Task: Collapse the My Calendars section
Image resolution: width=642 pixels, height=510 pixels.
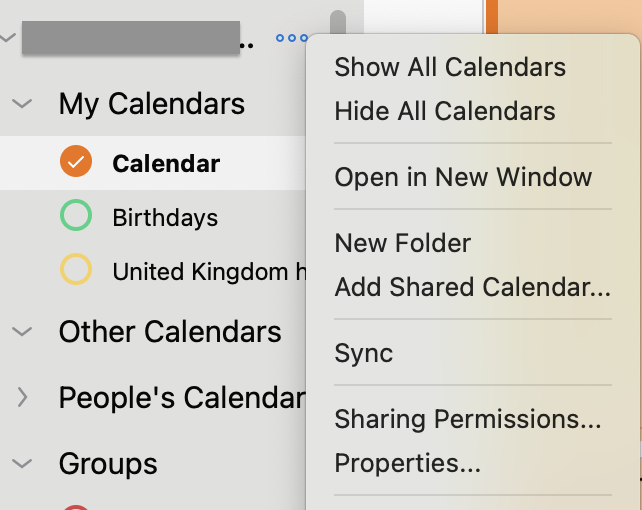Action: pyautogui.click(x=22, y=104)
